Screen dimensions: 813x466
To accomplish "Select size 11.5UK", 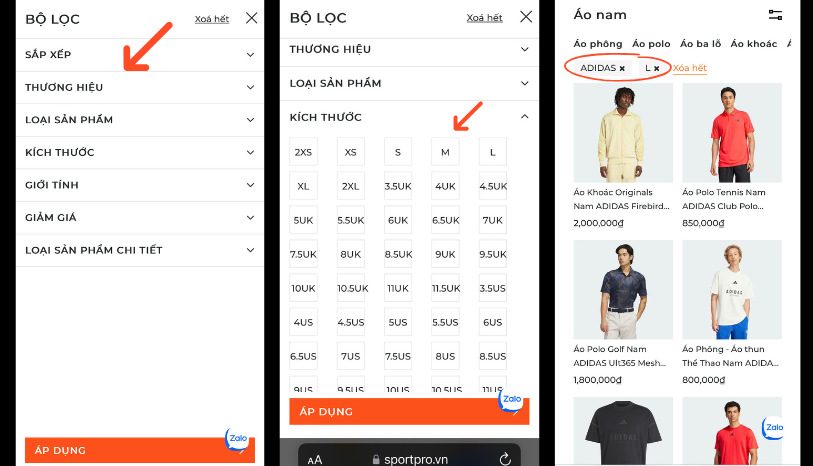I will (445, 288).
